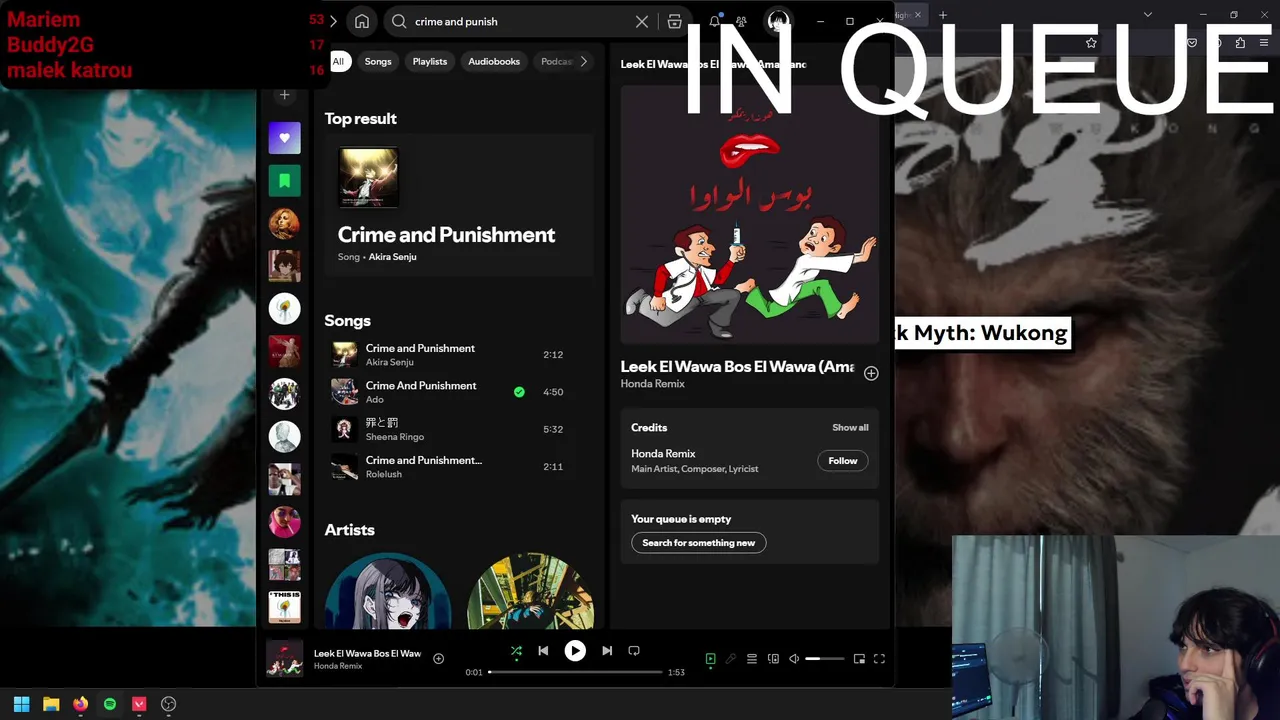Open Your Episodes green bookmark tile
The image size is (1280, 720).
pyautogui.click(x=284, y=181)
